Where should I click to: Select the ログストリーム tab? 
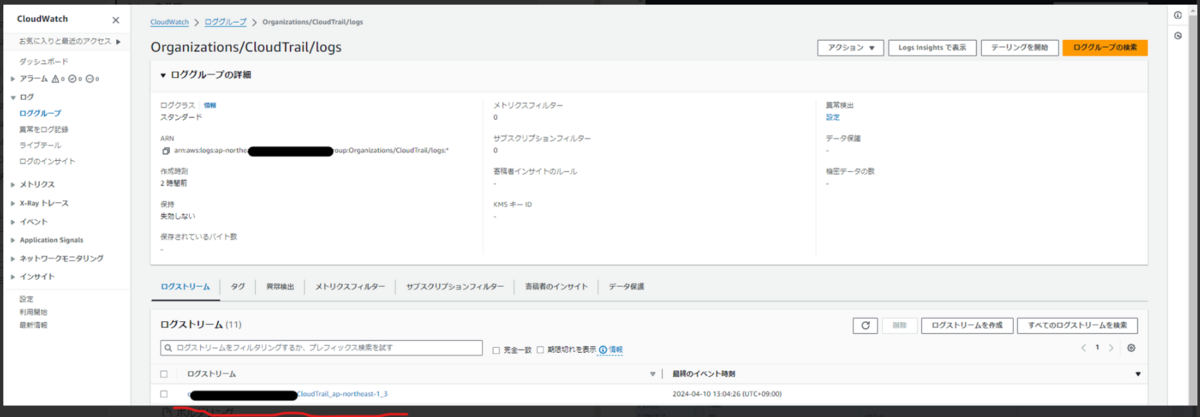click(x=185, y=286)
